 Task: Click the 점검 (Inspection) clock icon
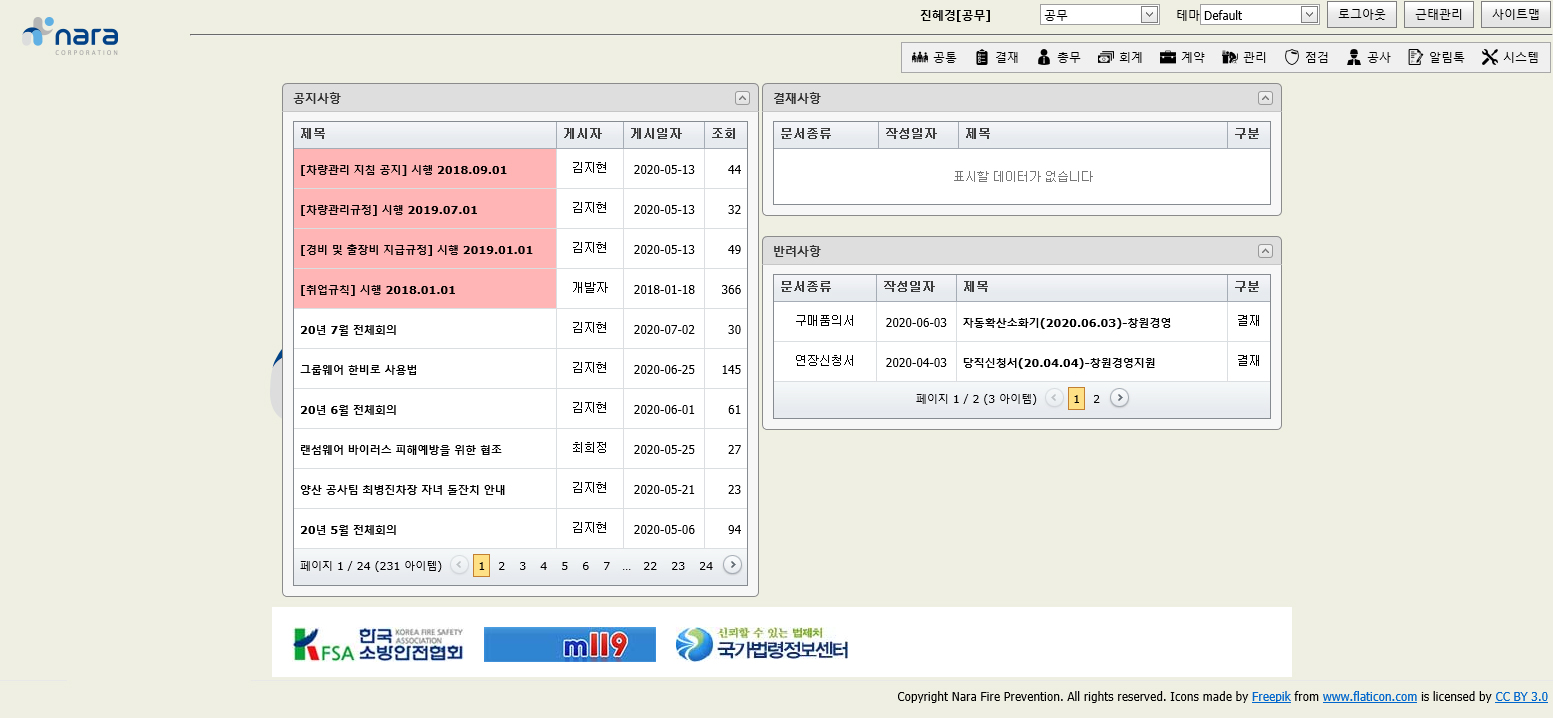point(1306,57)
